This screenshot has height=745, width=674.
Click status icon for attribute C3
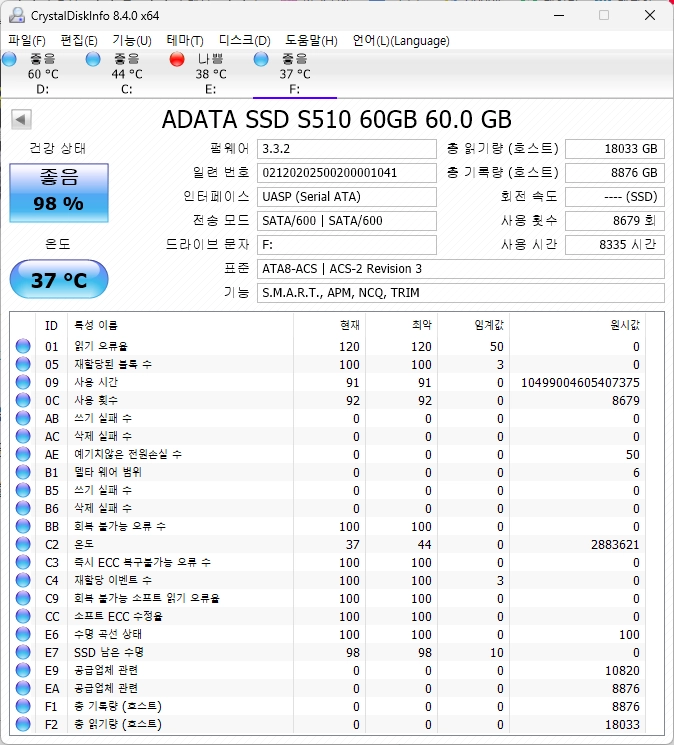click(23, 562)
